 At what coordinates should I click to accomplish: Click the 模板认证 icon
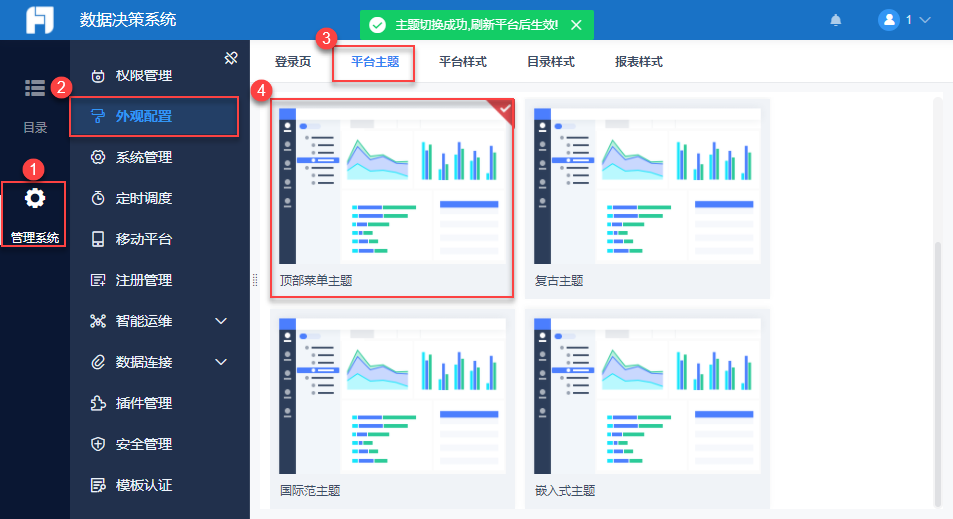98,485
